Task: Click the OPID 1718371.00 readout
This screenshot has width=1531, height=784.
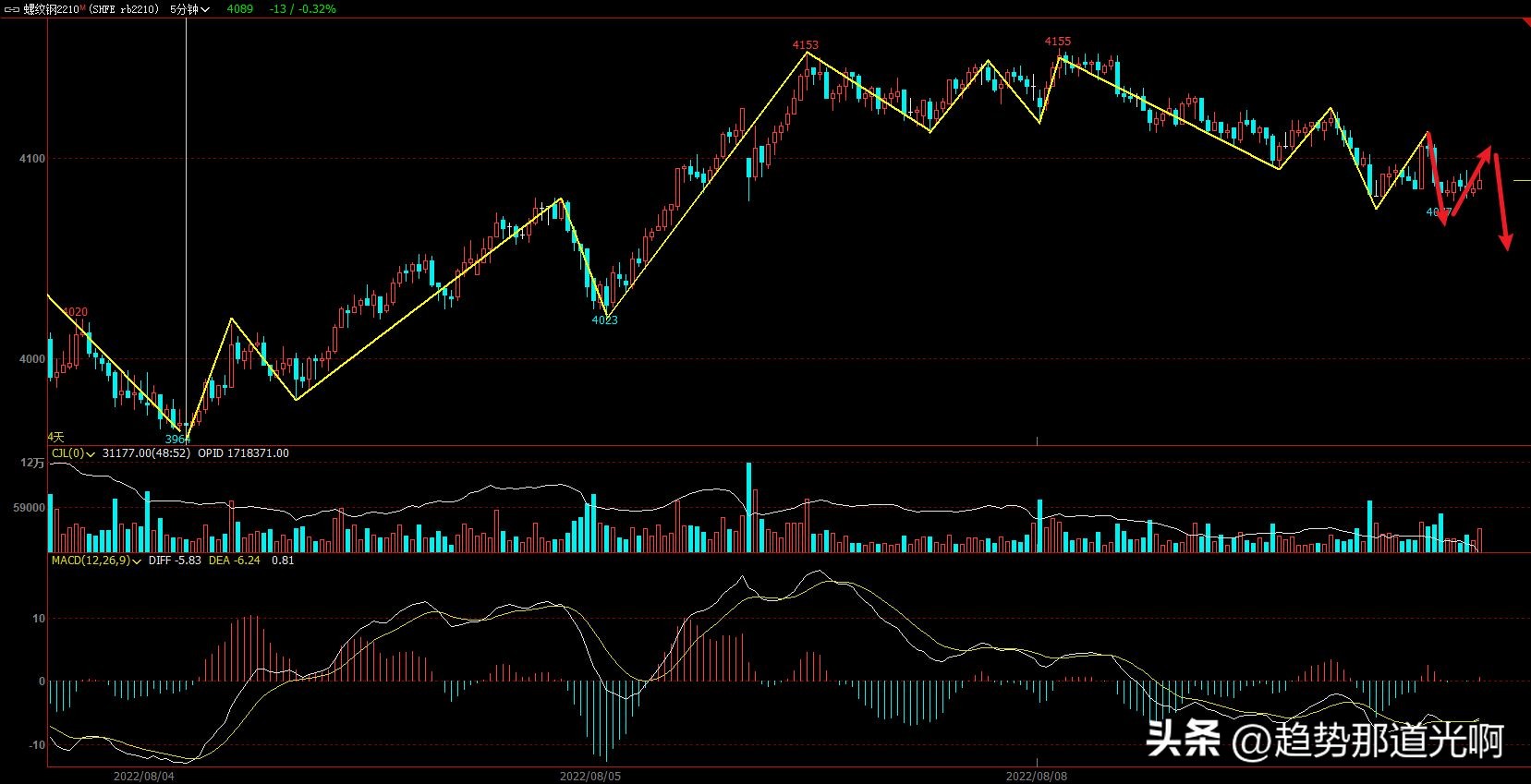Action: (x=243, y=453)
